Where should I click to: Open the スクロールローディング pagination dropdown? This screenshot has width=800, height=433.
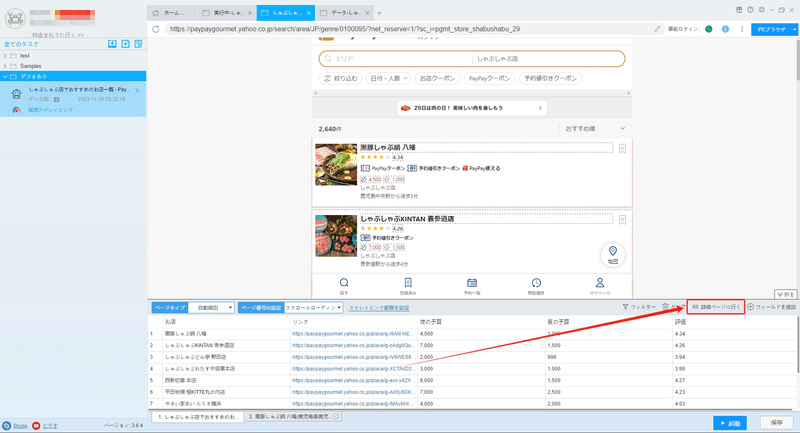coord(313,308)
